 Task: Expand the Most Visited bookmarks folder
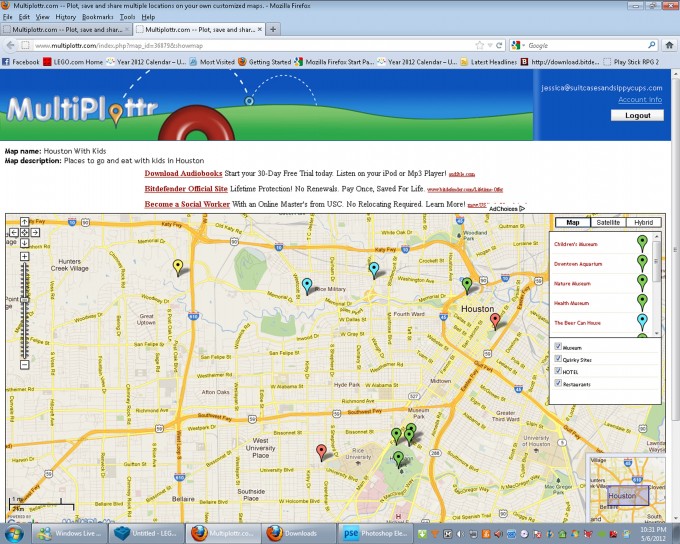(212, 62)
